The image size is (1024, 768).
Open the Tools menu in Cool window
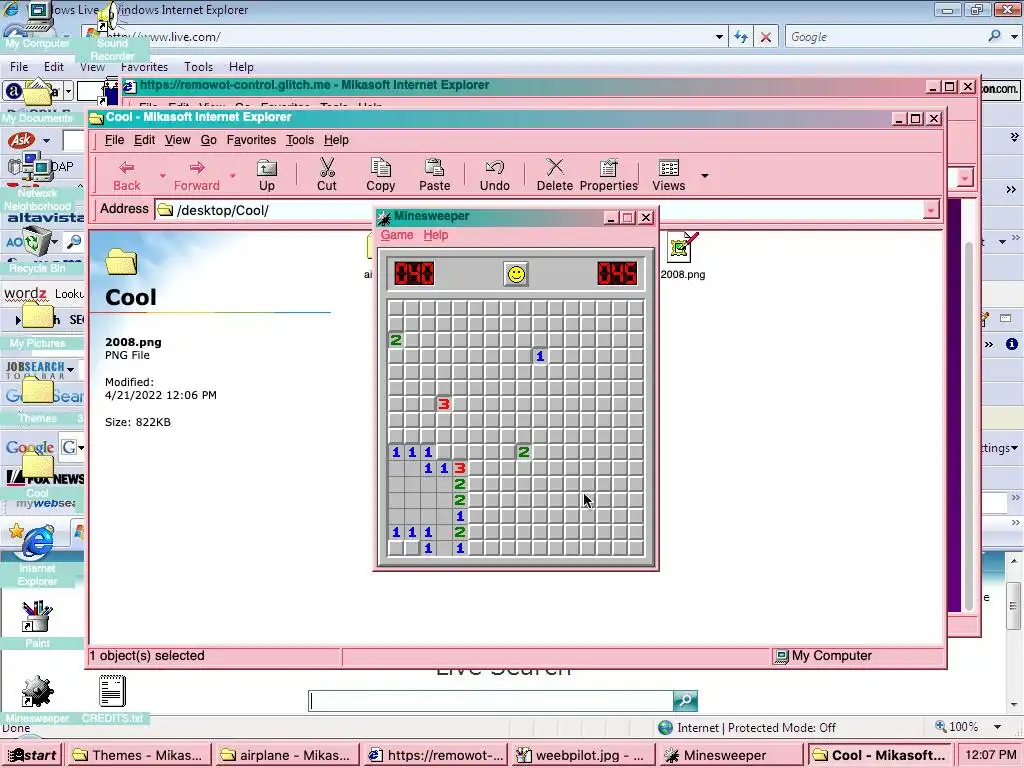point(300,140)
